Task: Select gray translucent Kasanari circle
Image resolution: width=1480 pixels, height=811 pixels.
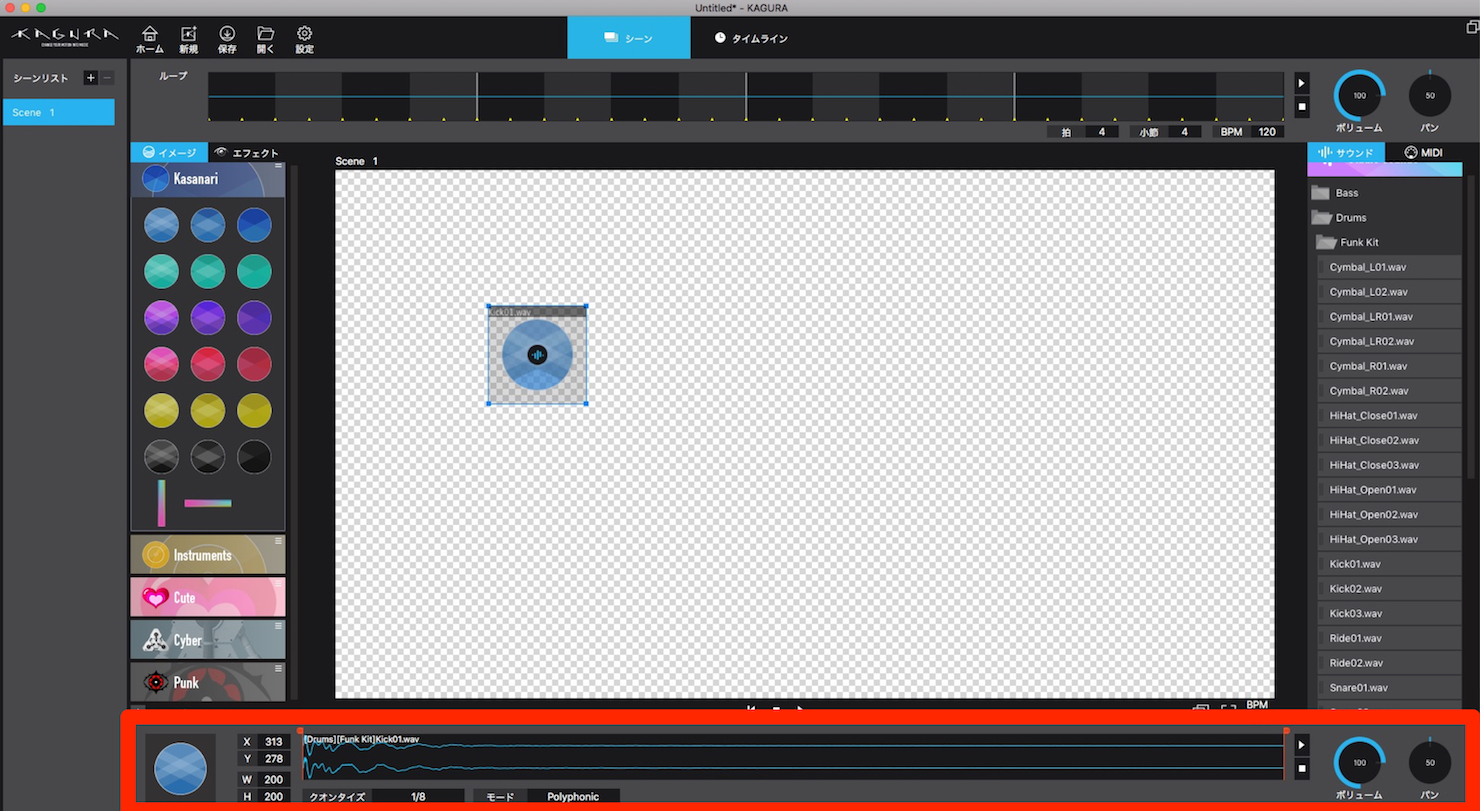Action: 161,457
